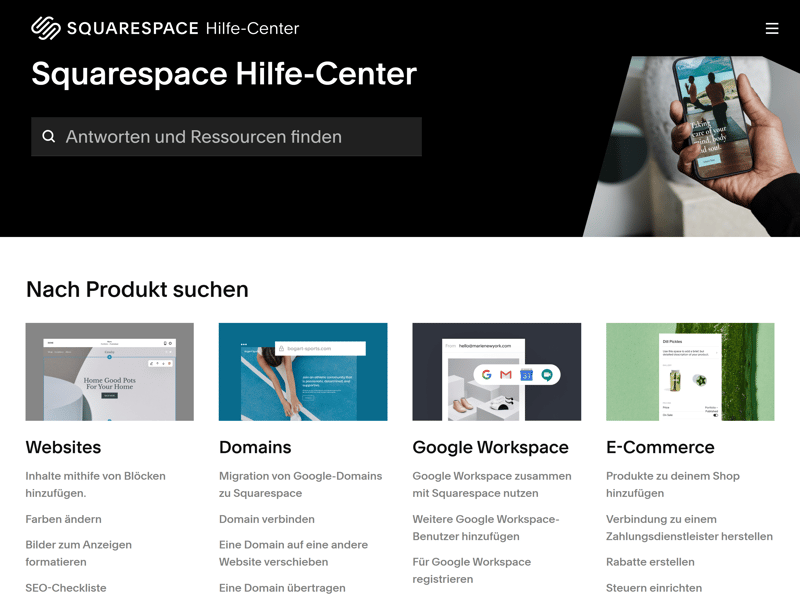Open the hamburger menu
The height and width of the screenshot is (600, 800).
772,29
